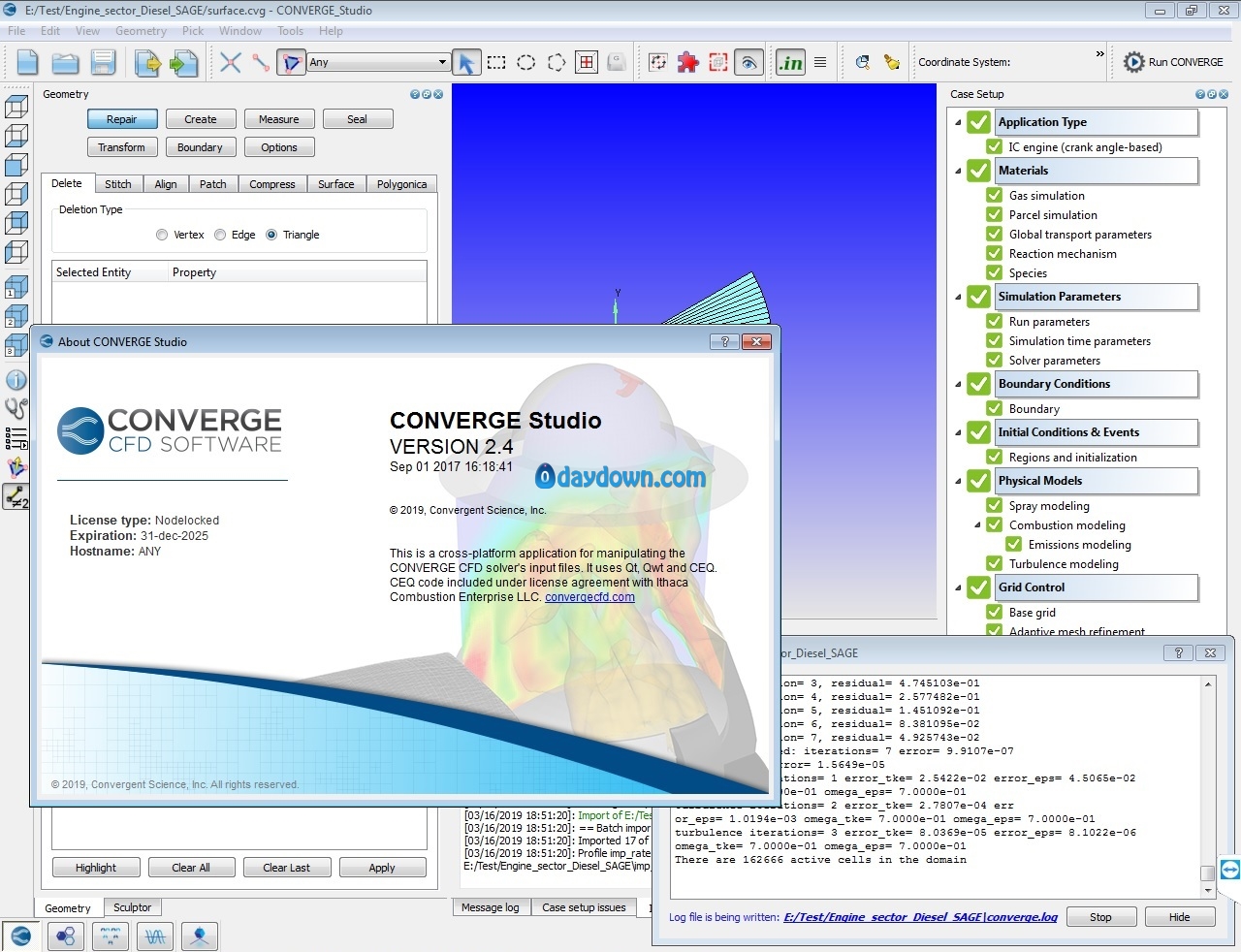
Task: Click the cube icon labeled 2
Action: click(x=16, y=317)
